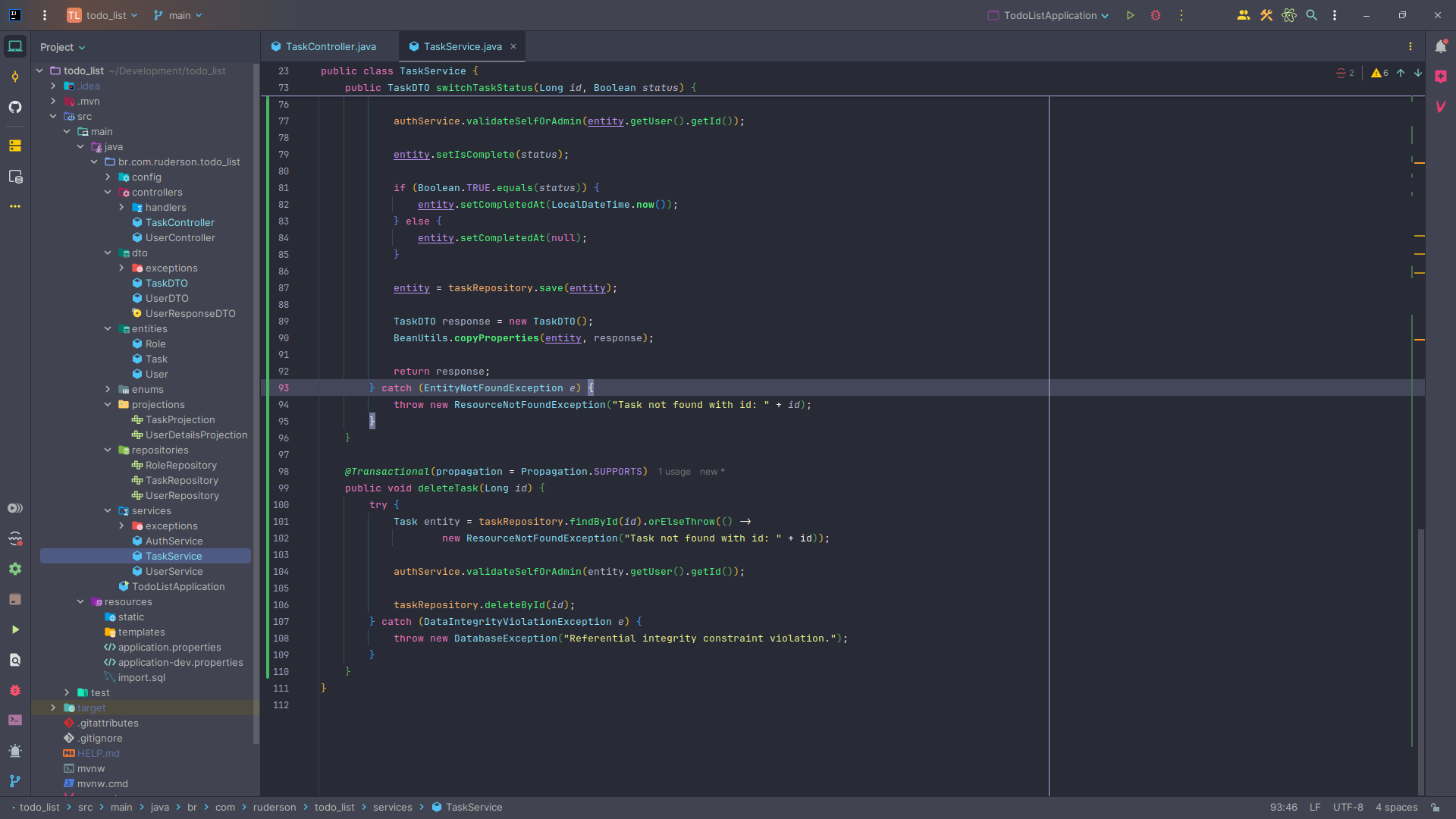
Task: Collapse the services folder in tree
Action: [108, 511]
